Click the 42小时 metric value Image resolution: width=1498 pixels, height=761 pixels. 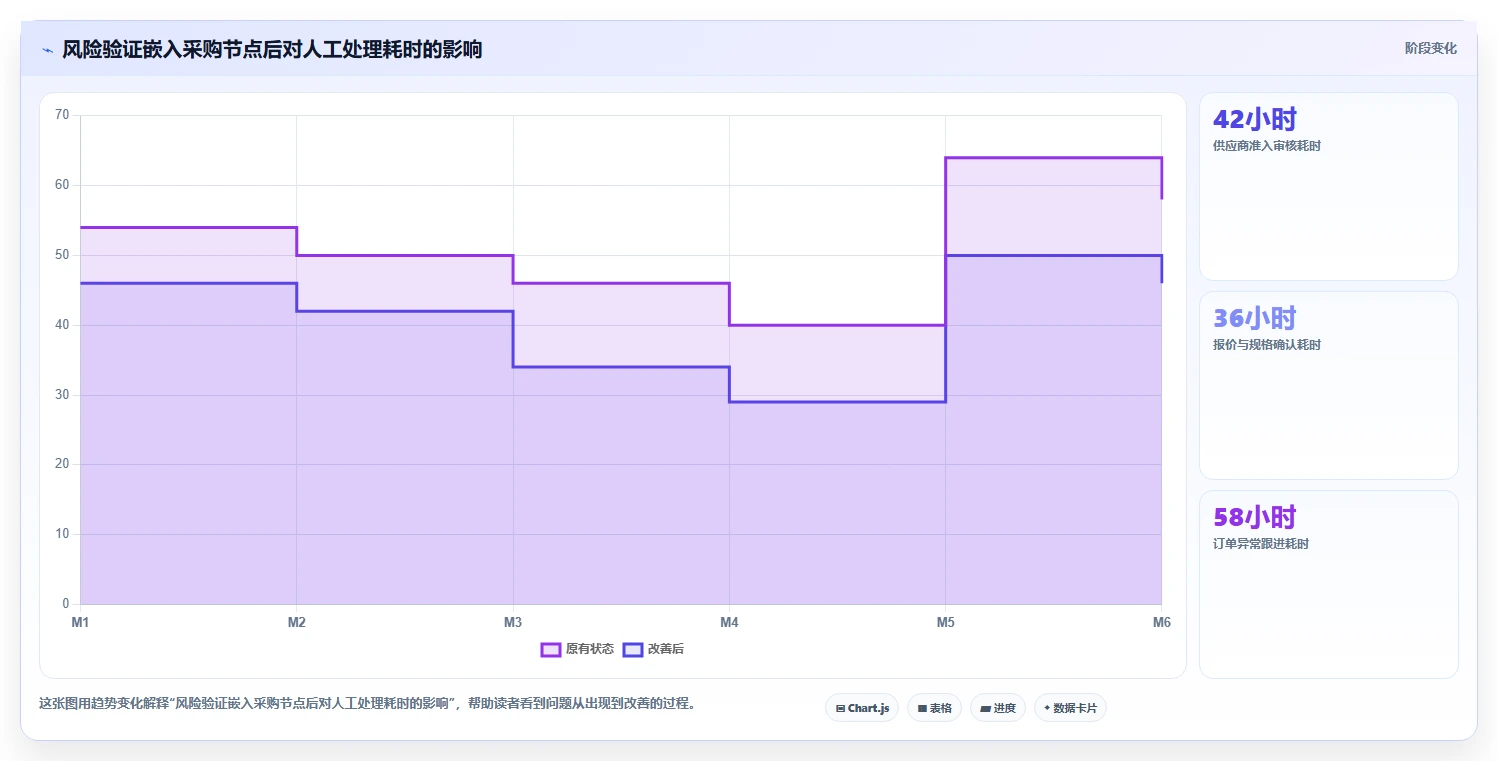pyautogui.click(x=1254, y=120)
